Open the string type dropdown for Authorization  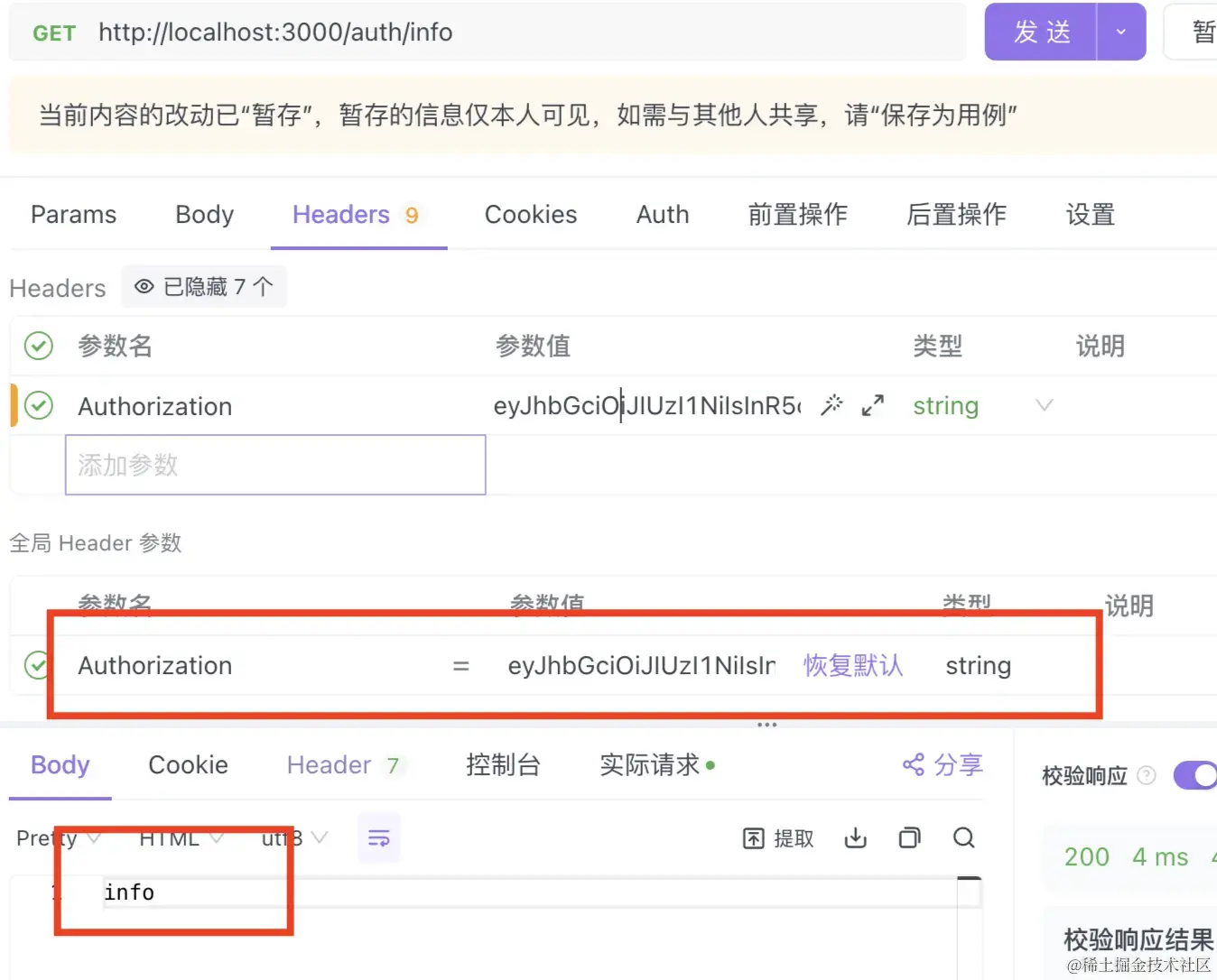[1045, 405]
